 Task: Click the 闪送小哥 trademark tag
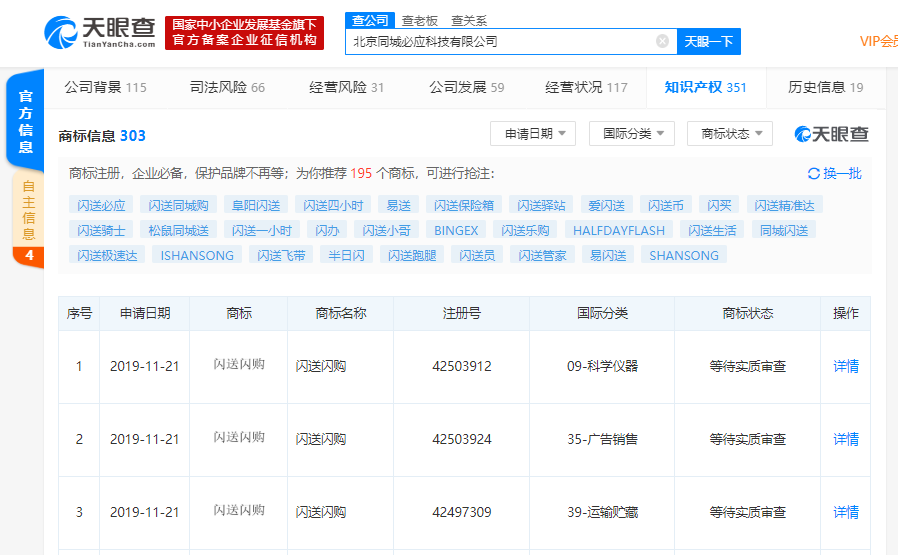(x=387, y=230)
